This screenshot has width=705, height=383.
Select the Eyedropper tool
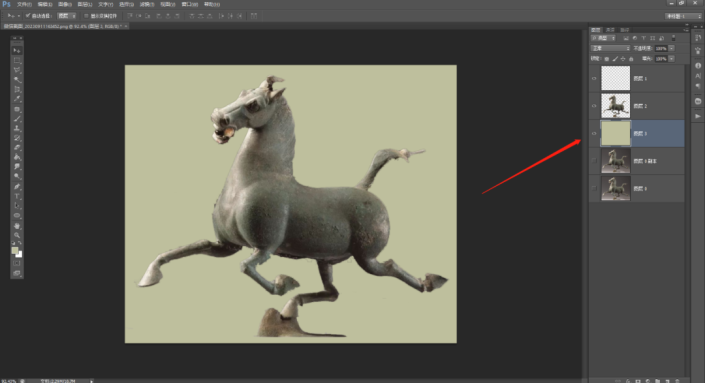click(x=17, y=99)
